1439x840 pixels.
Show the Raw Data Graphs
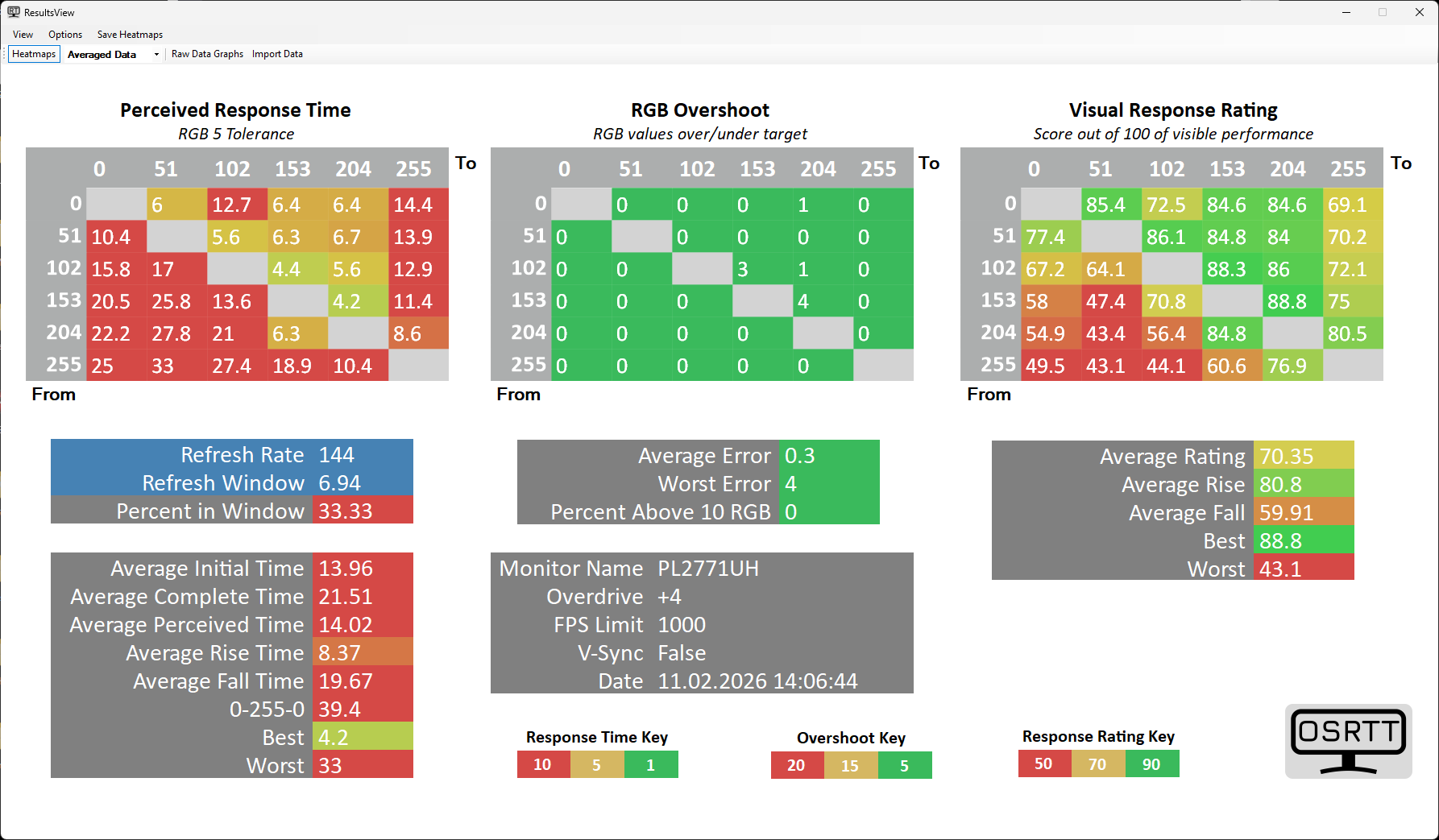click(207, 54)
